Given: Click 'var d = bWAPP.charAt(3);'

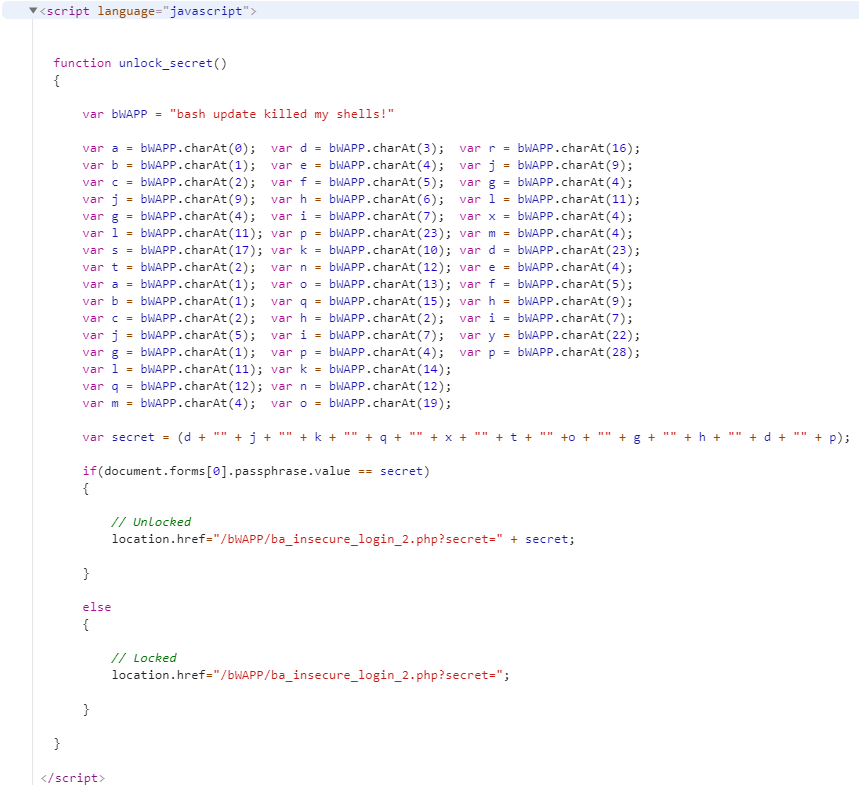Looking at the screenshot, I should (357, 148).
